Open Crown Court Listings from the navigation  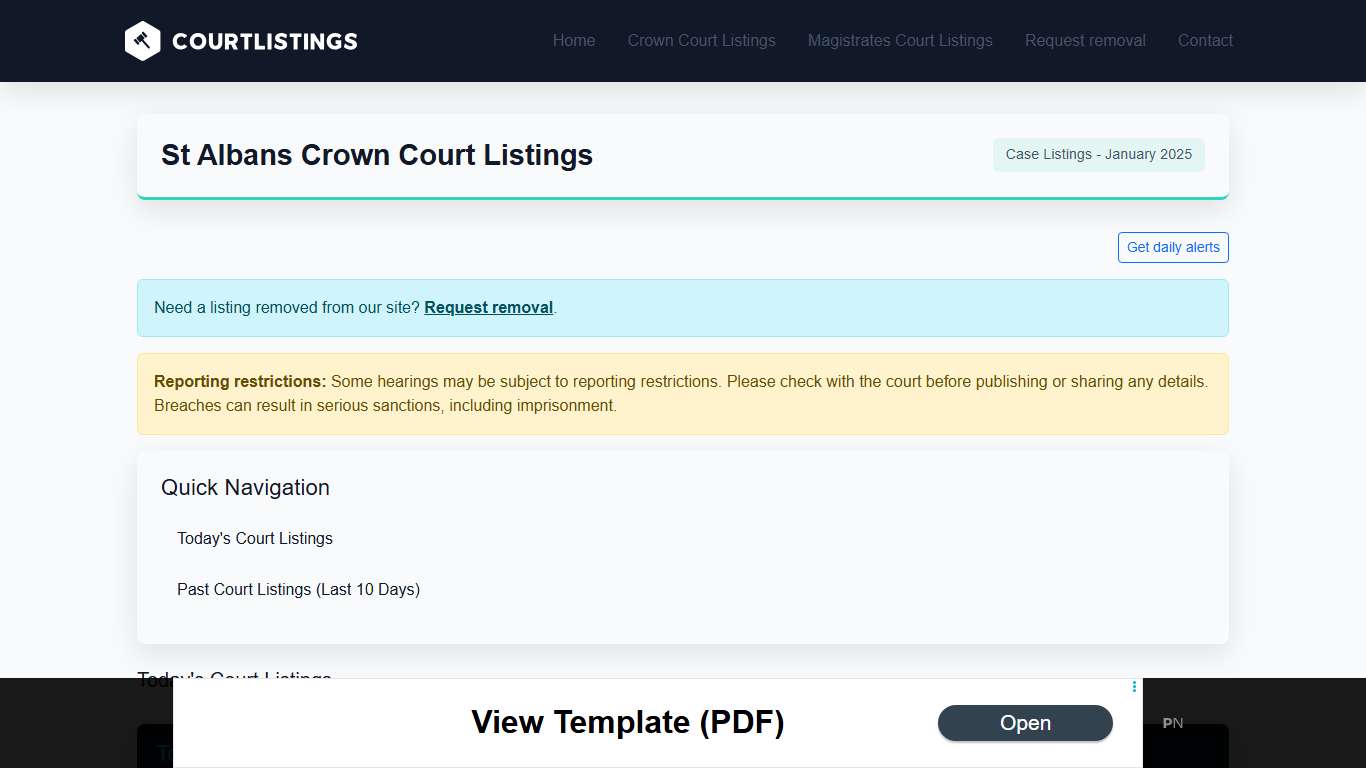[701, 41]
